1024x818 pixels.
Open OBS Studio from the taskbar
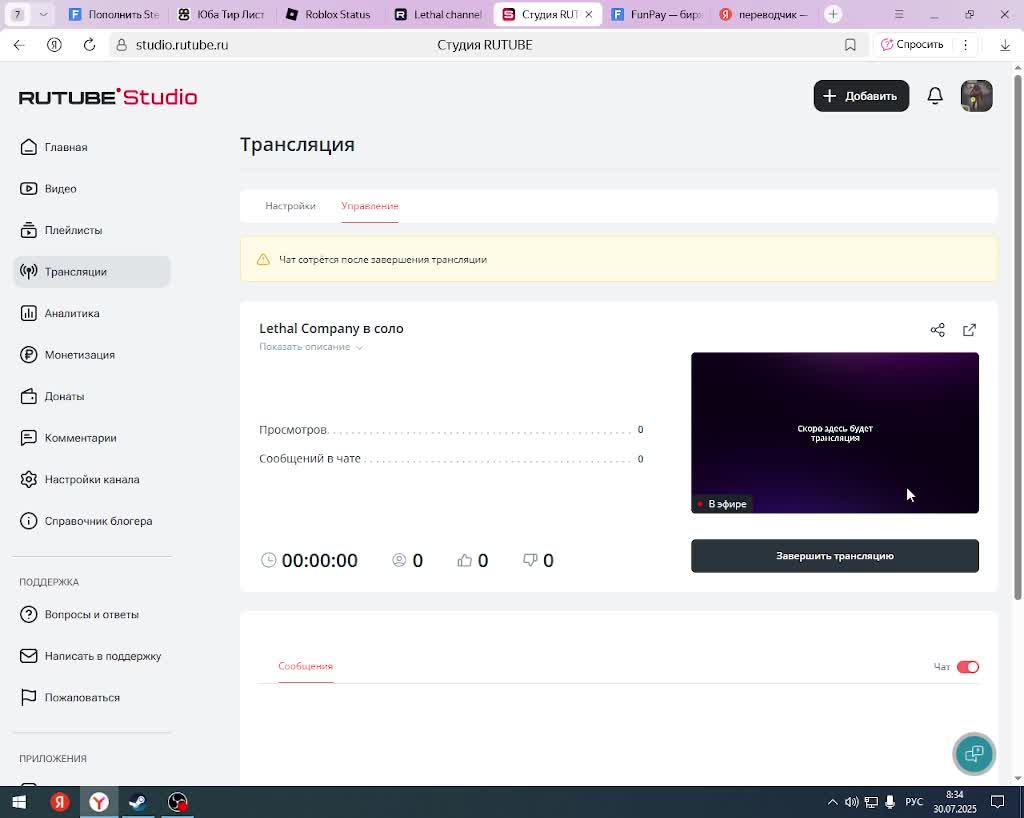(178, 802)
